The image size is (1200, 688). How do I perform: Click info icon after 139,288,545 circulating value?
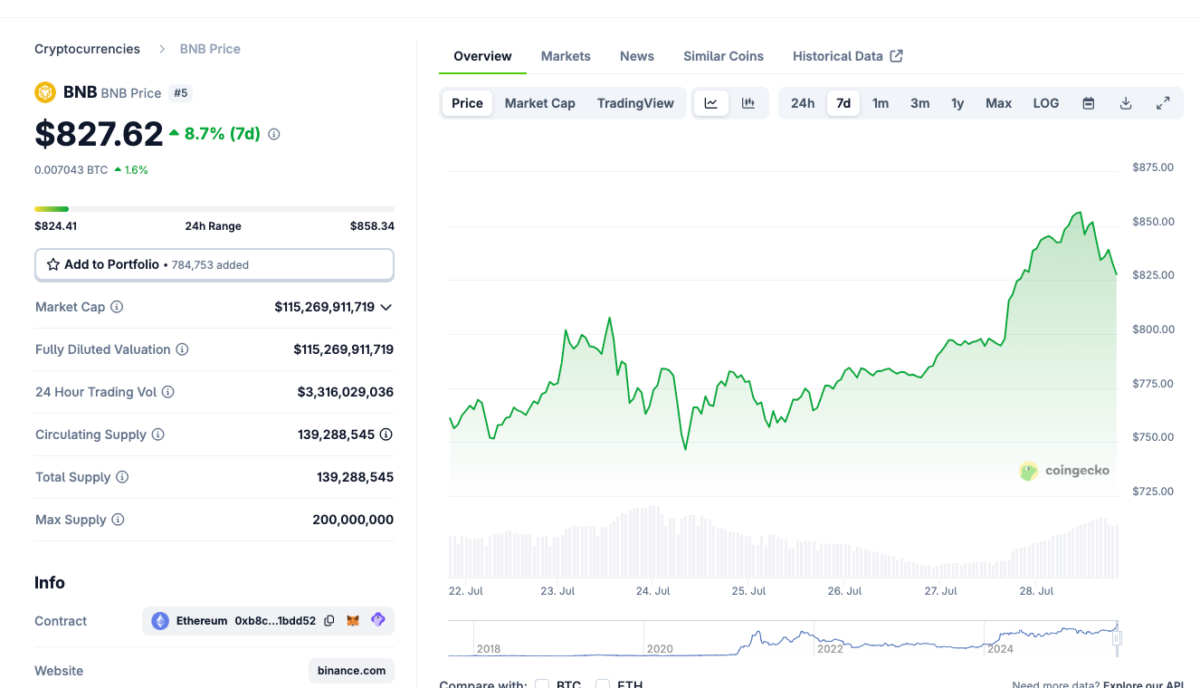click(x=386, y=435)
